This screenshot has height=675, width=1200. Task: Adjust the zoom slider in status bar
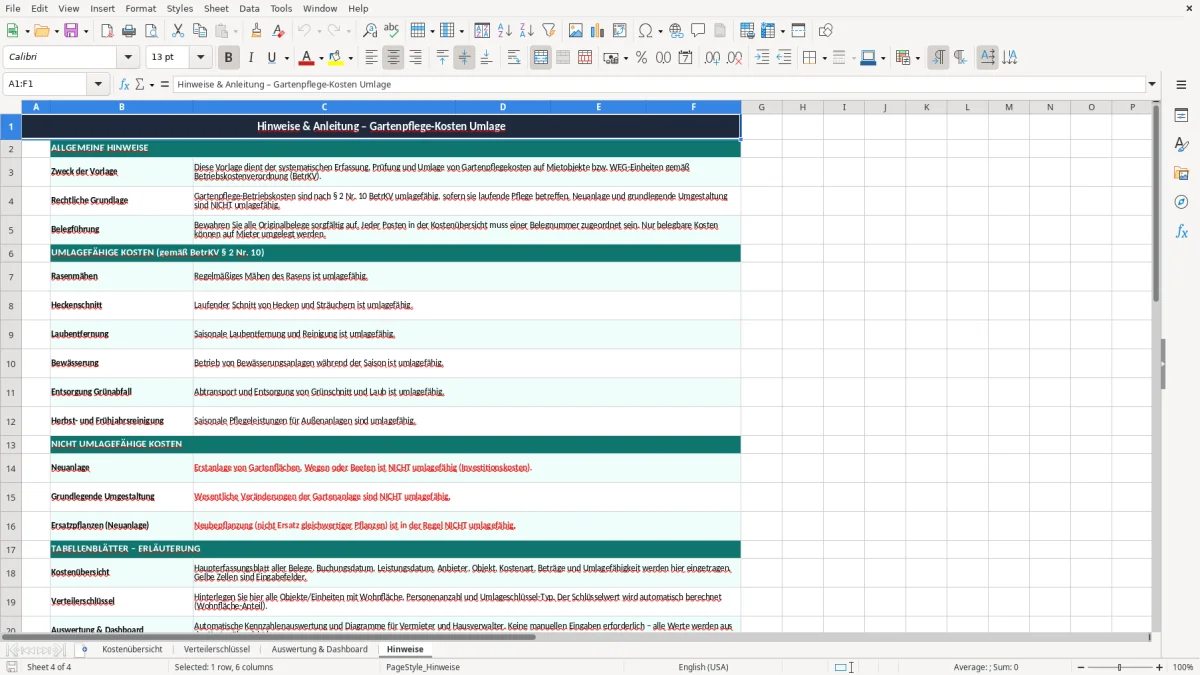[x=1119, y=667]
